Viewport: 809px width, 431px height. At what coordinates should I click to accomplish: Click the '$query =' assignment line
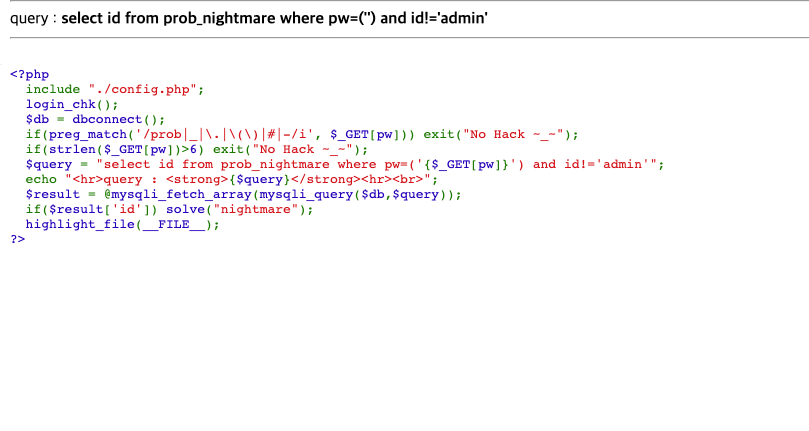pyautogui.click(x=345, y=164)
